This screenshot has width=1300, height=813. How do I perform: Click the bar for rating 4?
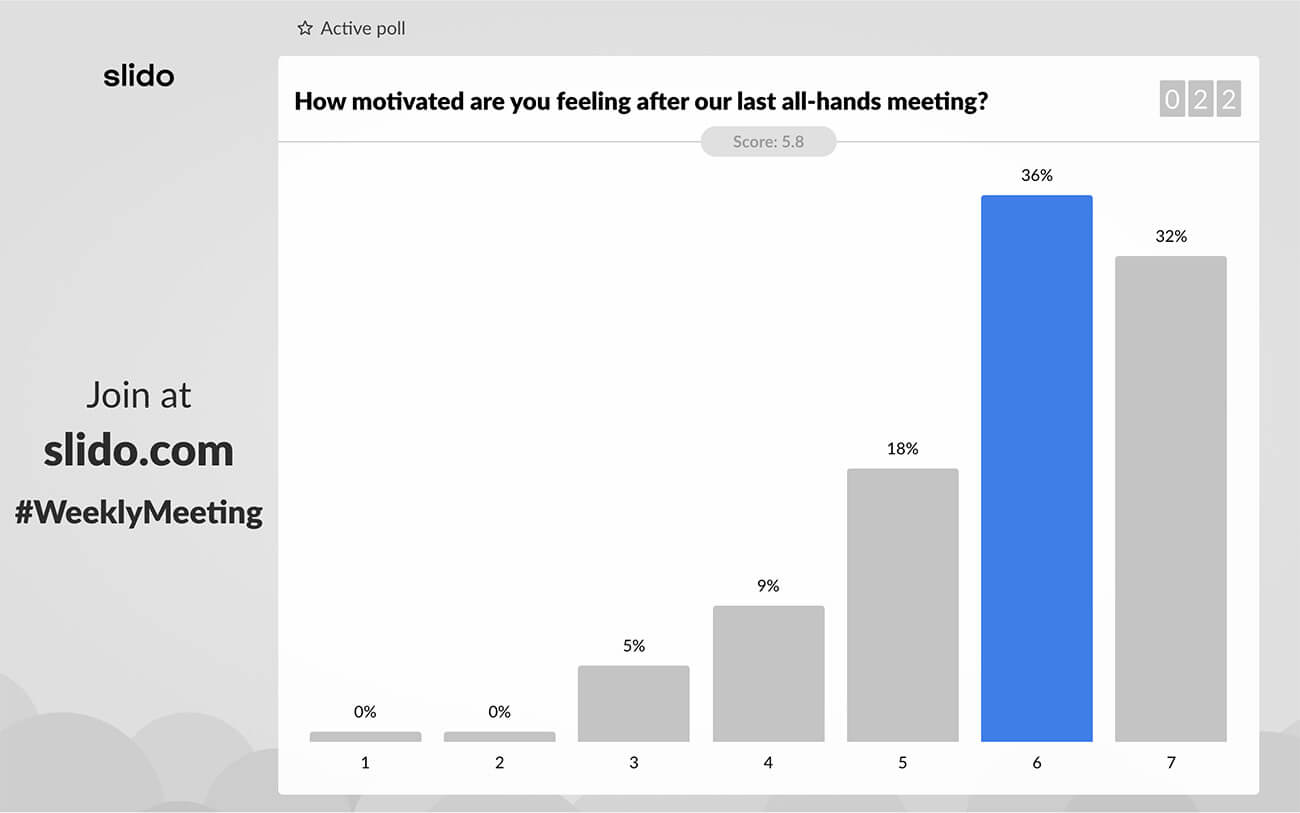pos(768,673)
